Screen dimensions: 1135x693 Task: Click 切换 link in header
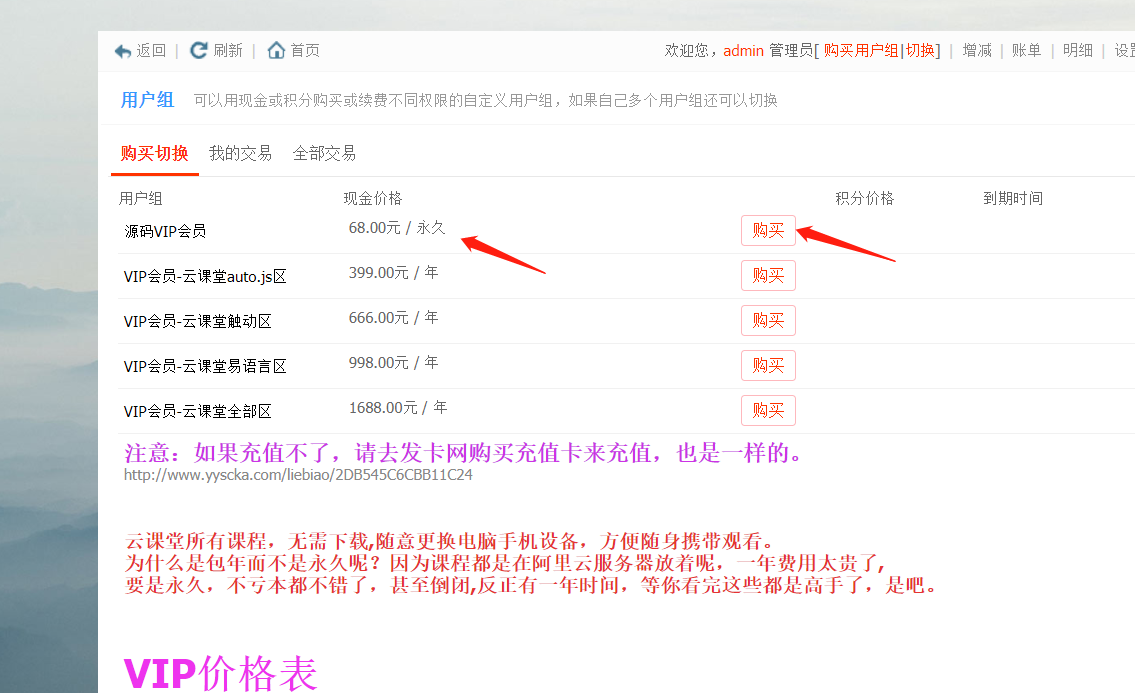coord(920,51)
